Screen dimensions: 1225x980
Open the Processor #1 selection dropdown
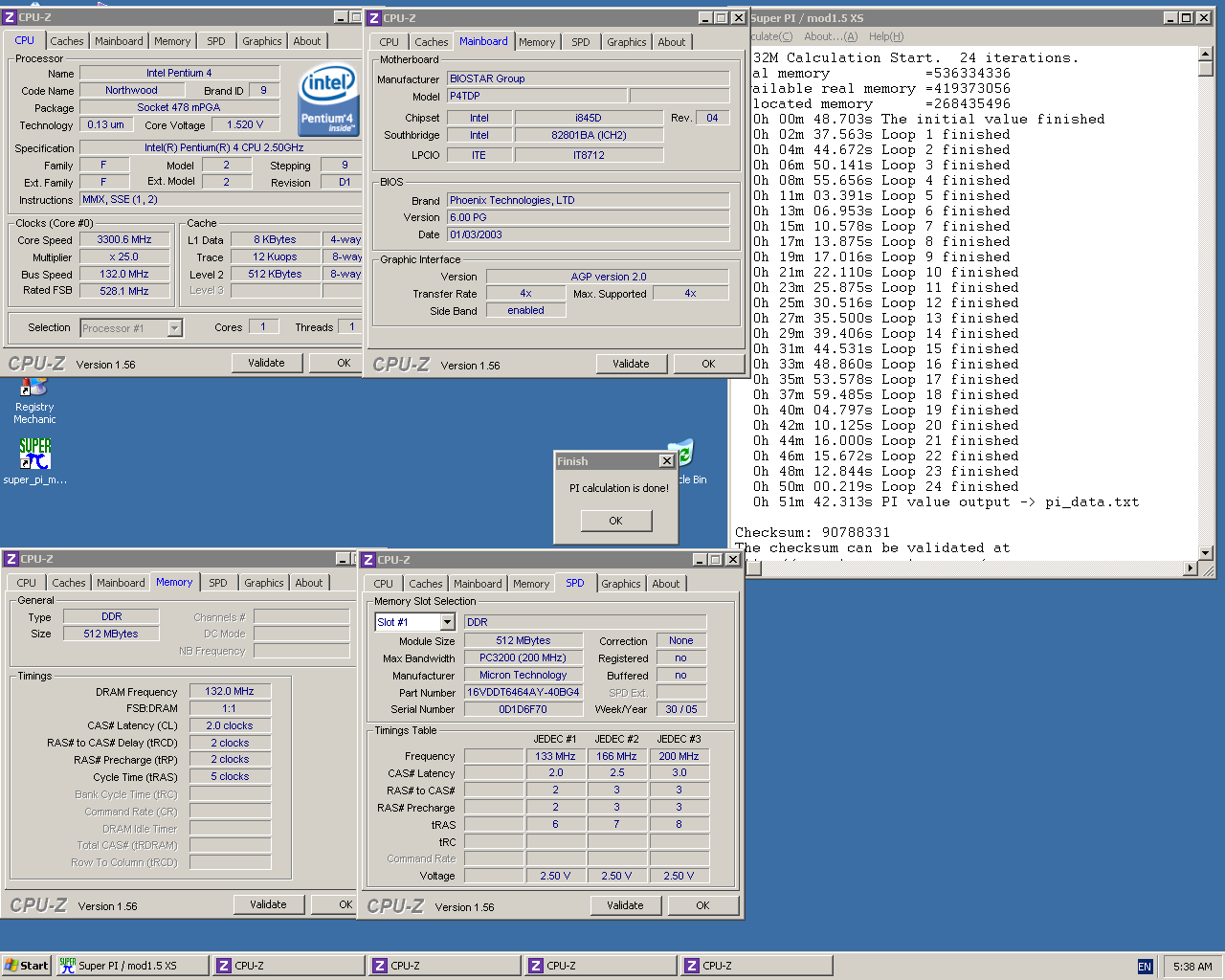click(174, 328)
